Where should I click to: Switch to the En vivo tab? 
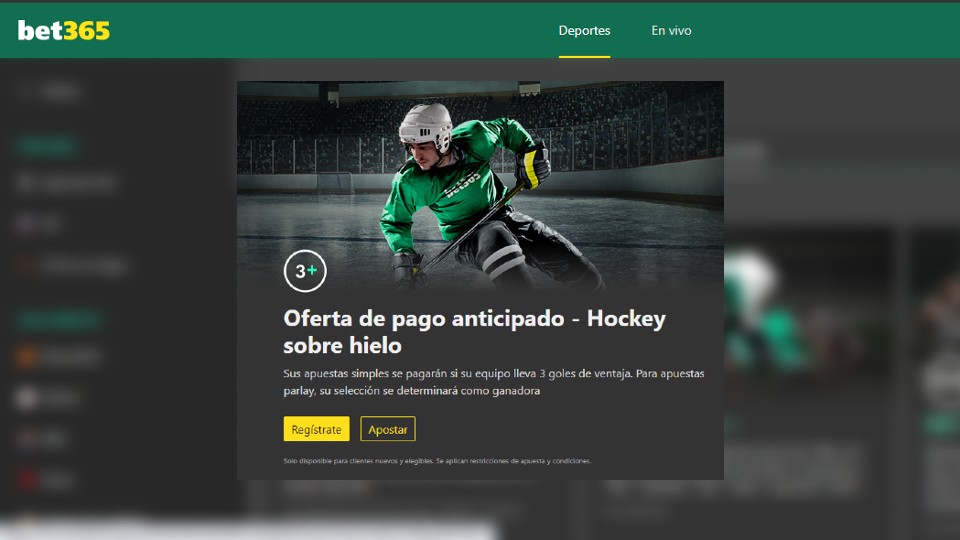point(671,31)
